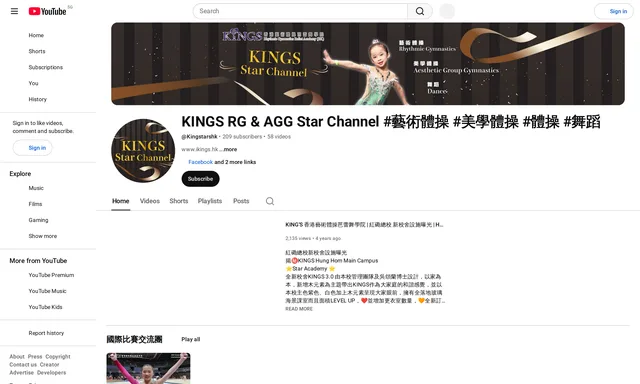The image size is (640, 384).
Task: Click the channel search magnifier icon
Action: pyautogui.click(x=270, y=201)
